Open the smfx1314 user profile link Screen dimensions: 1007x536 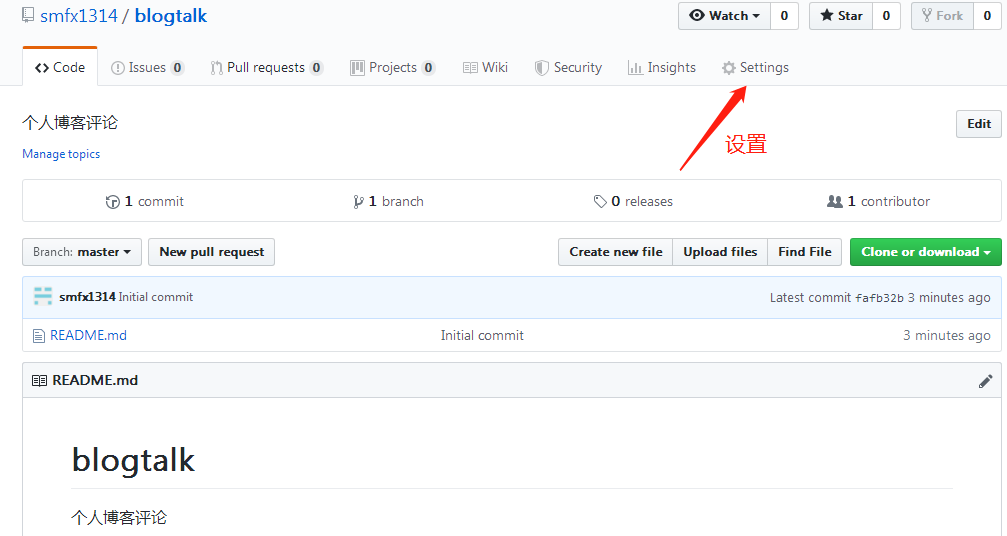pyautogui.click(x=78, y=15)
